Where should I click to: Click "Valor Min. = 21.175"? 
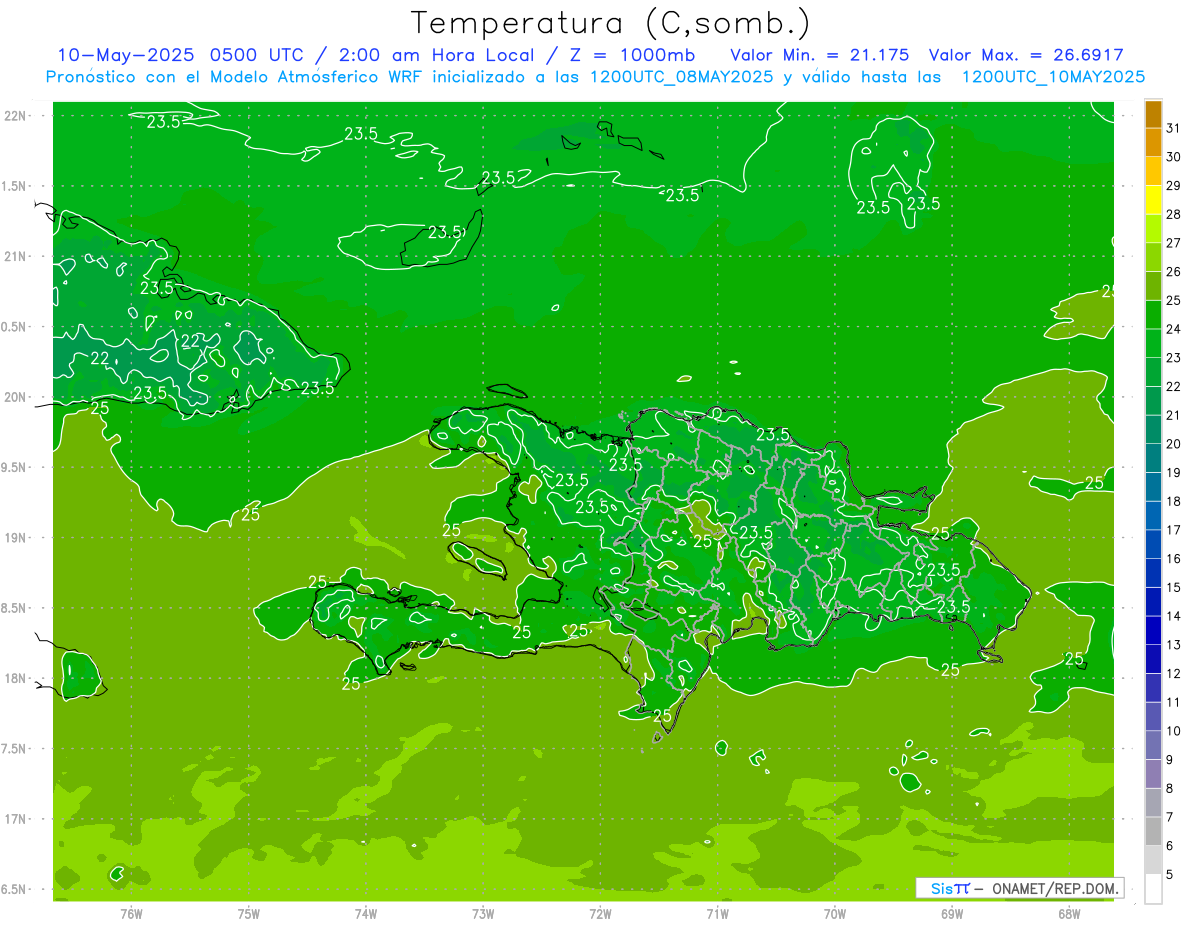[819, 55]
